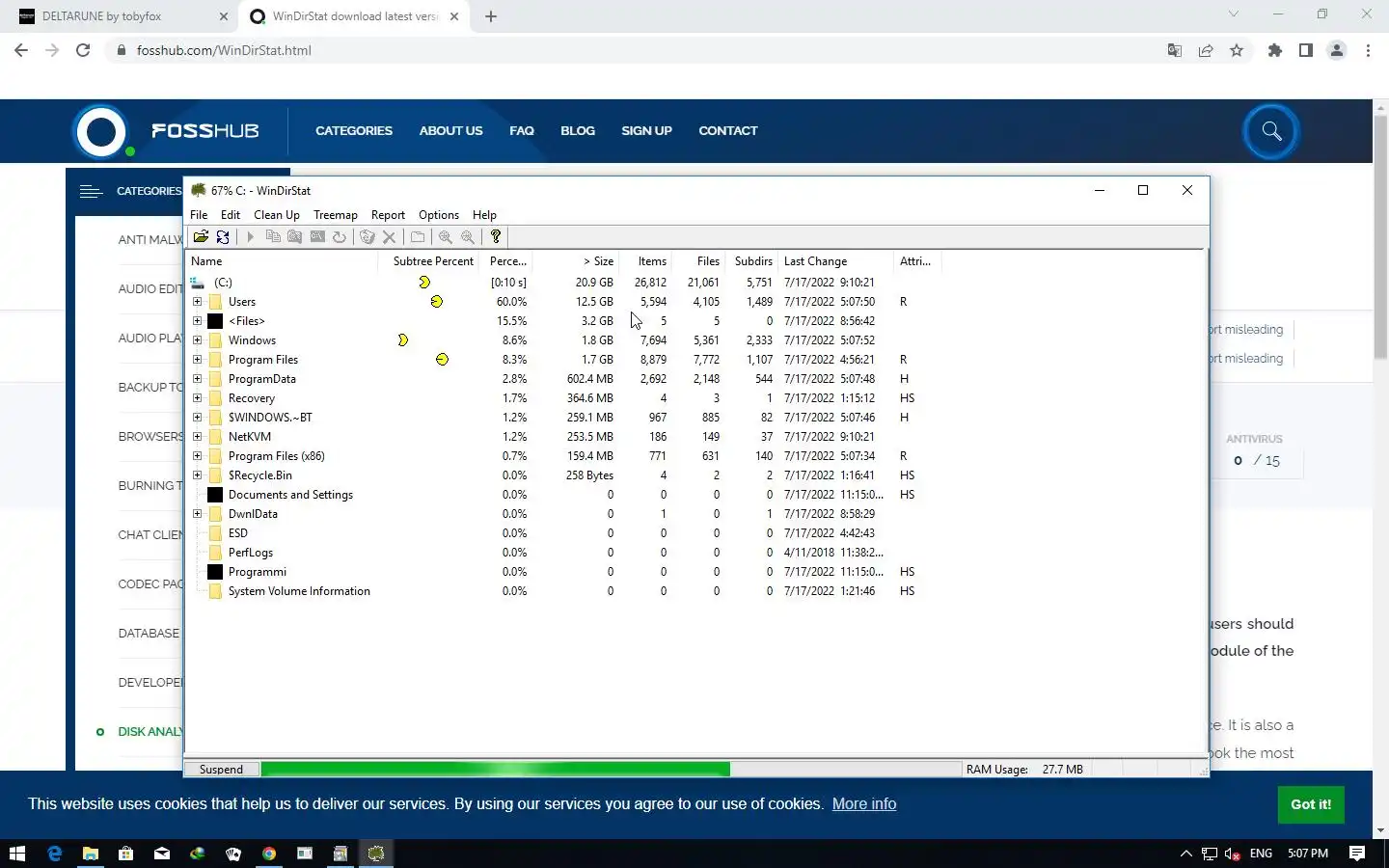Open the notification center icon

pyautogui.click(x=1357, y=854)
